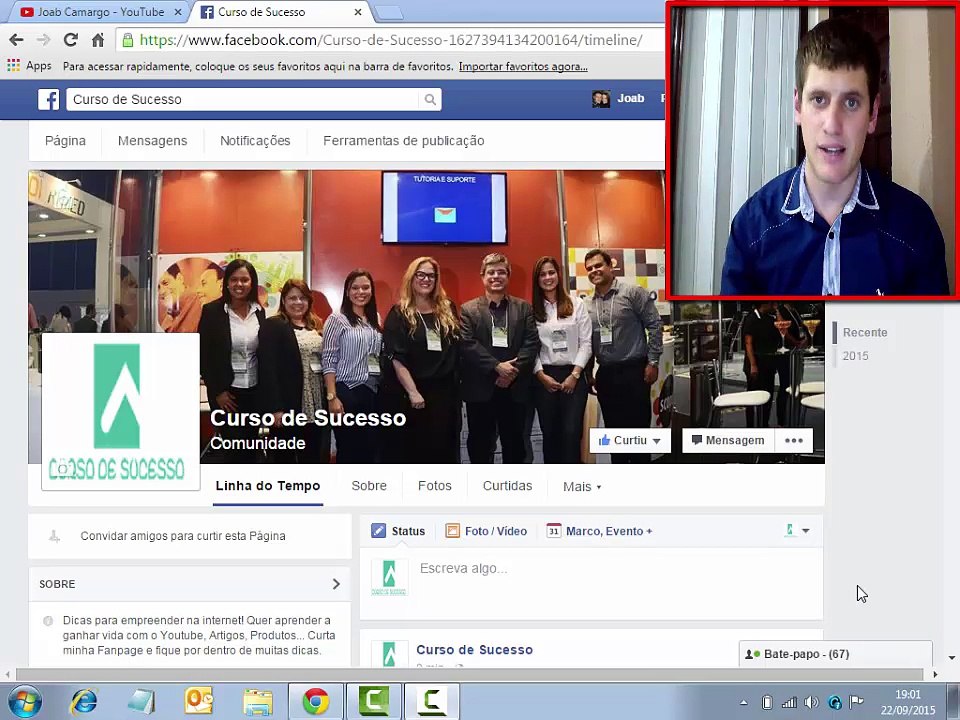The width and height of the screenshot is (960, 720).
Task: Open the first Camtasia taskbar icon
Action: click(374, 702)
